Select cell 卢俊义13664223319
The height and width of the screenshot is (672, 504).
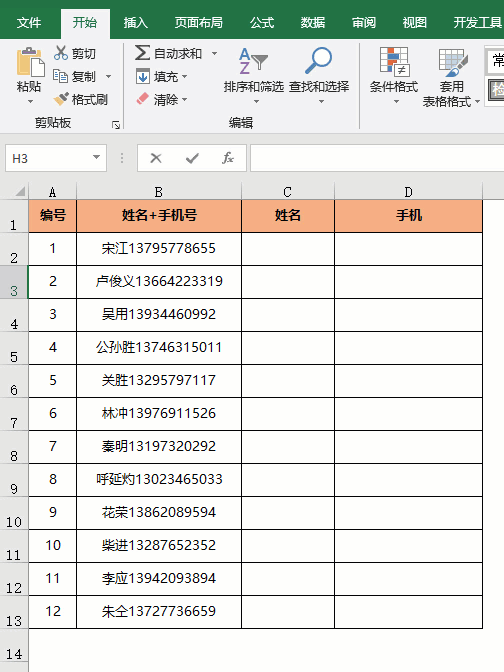pyautogui.click(x=159, y=282)
